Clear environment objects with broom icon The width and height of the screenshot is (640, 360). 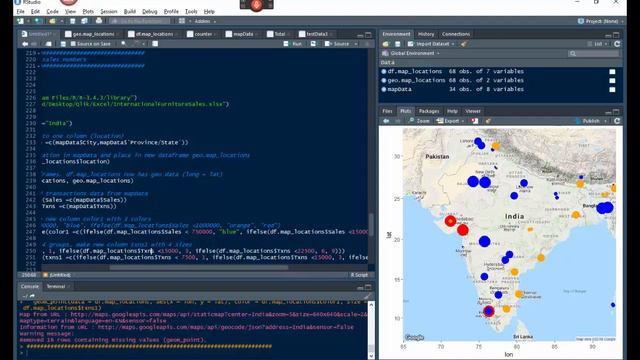464,44
